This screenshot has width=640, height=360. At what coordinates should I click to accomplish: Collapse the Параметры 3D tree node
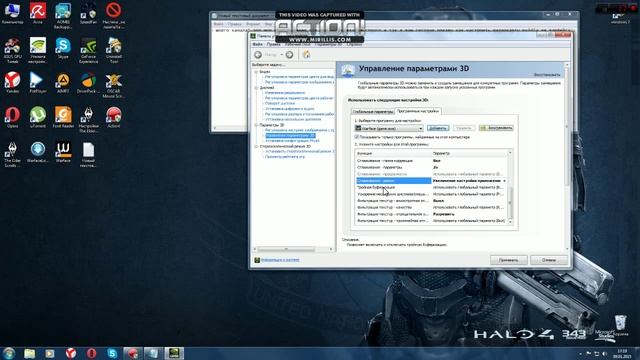[x=256, y=125]
